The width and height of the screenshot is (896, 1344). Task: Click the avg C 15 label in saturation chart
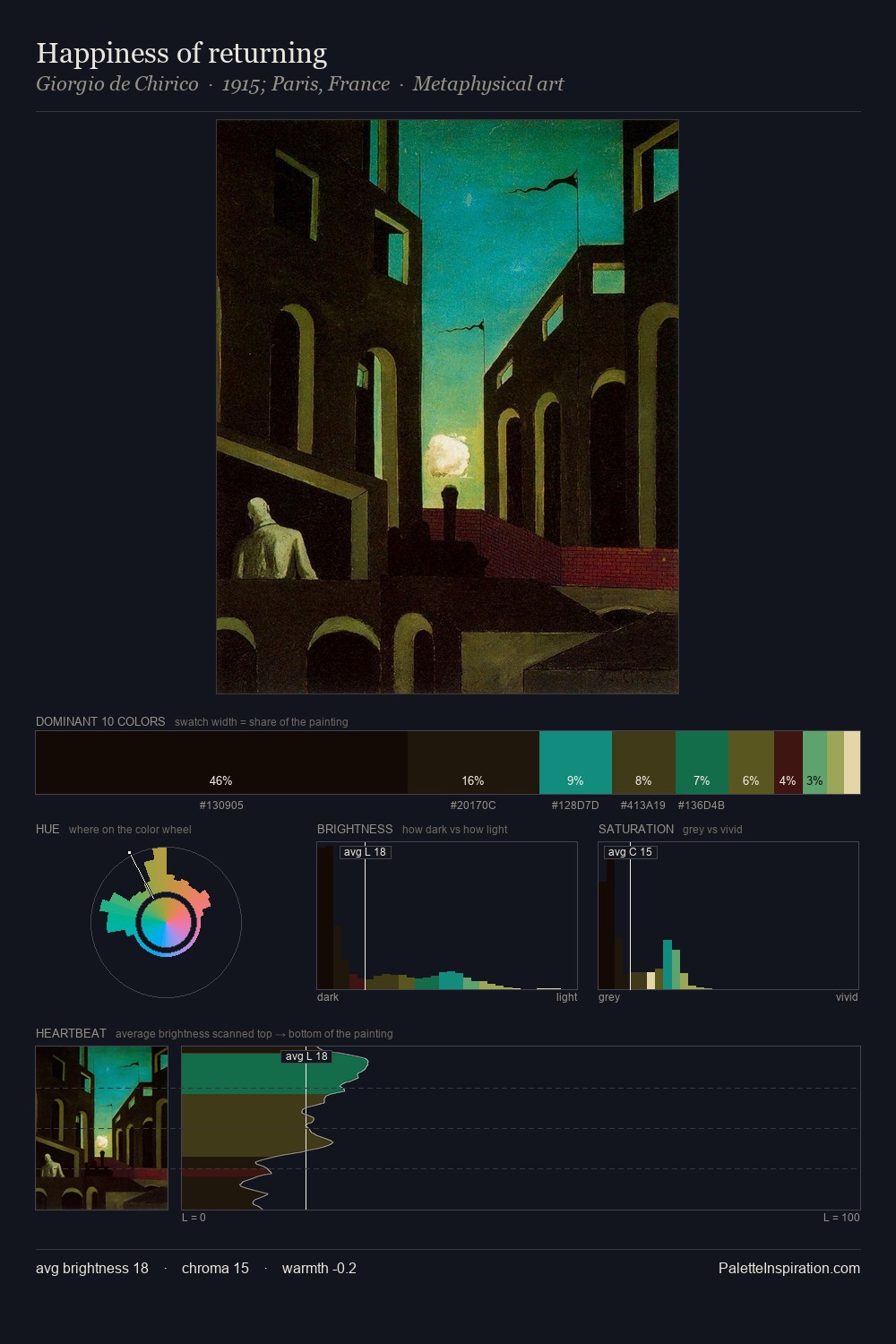coord(631,852)
